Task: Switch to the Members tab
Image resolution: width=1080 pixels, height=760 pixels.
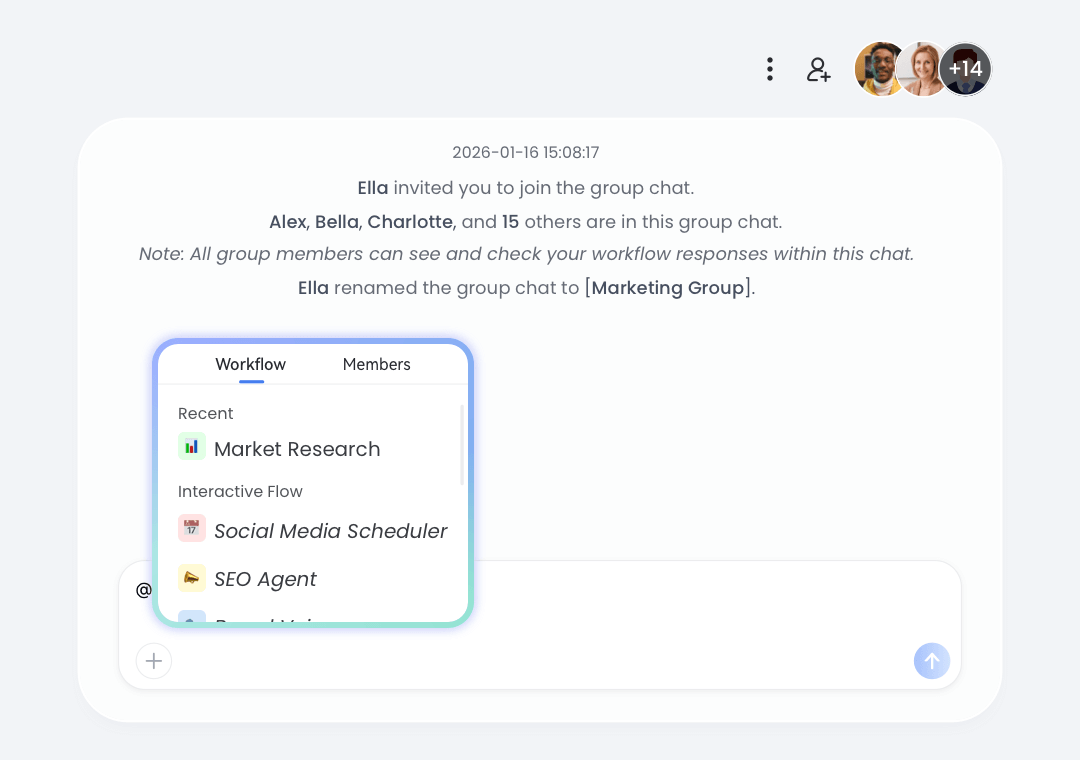Action: tap(376, 364)
